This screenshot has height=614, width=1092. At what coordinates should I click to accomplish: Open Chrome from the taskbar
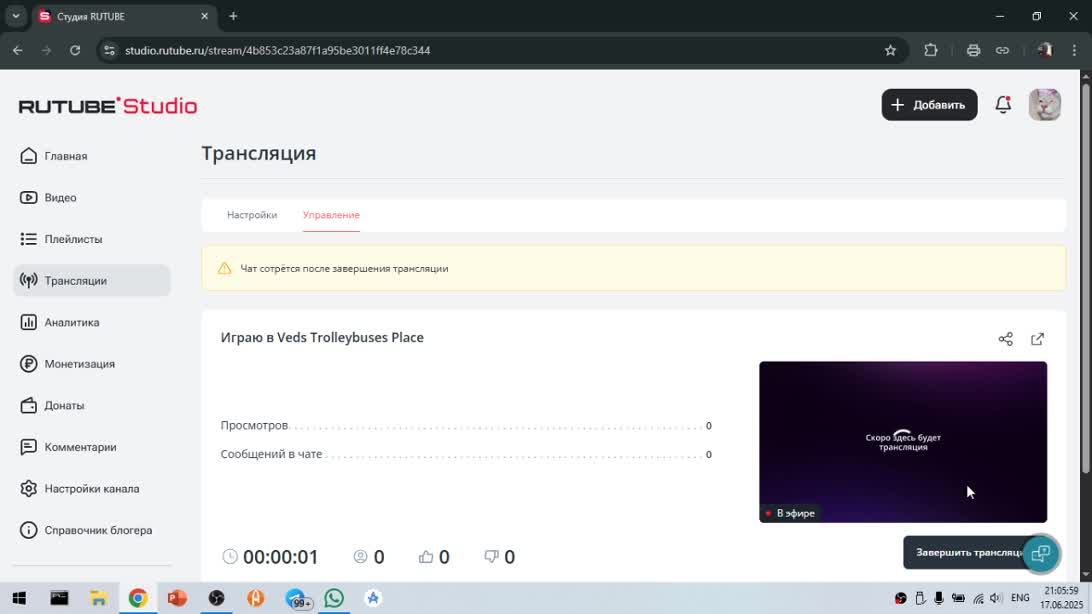138,598
